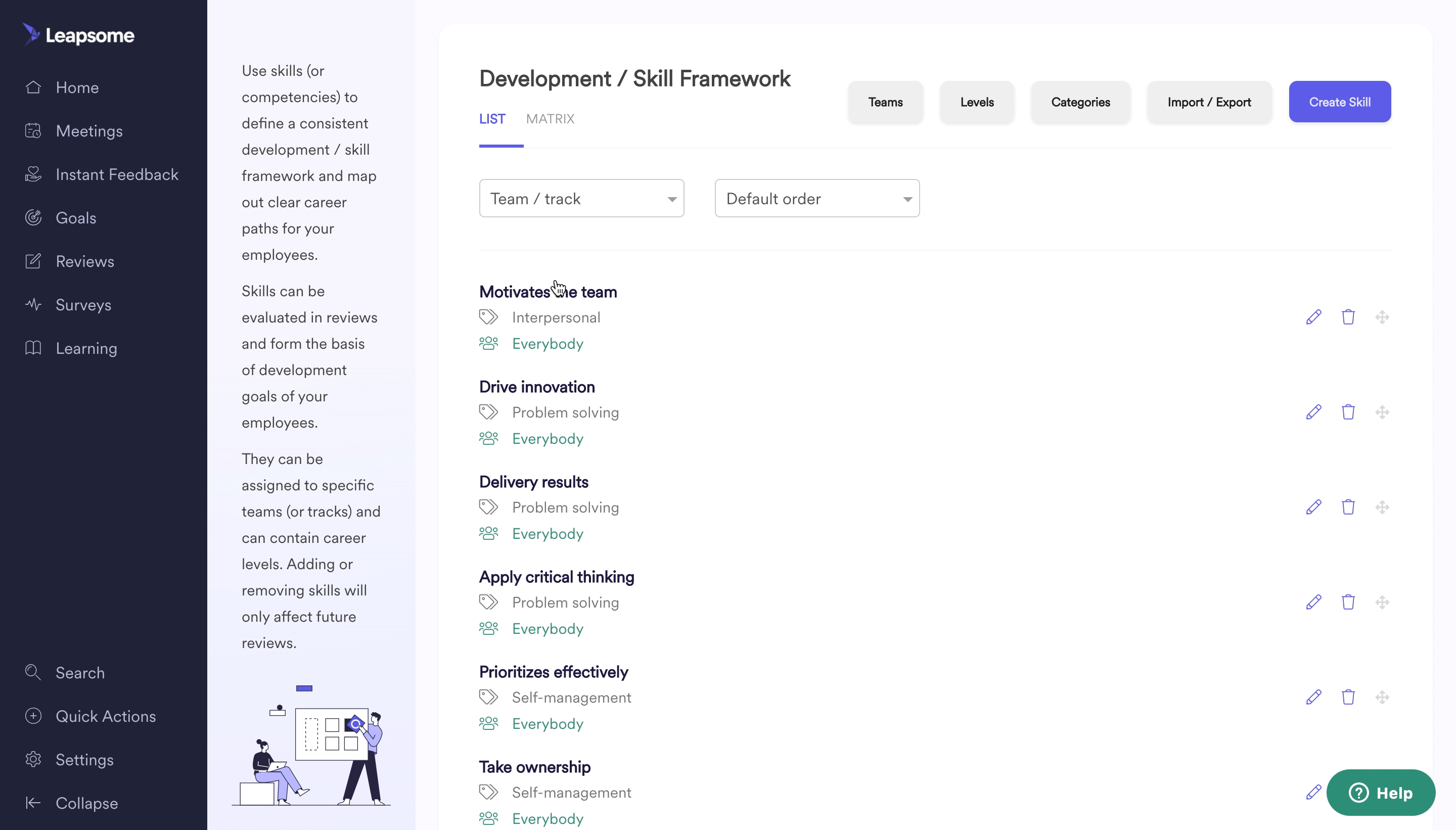Screen dimensions: 1456x830
Task: Delete the Drive innovation skill
Action: pyautogui.click(x=1348, y=411)
